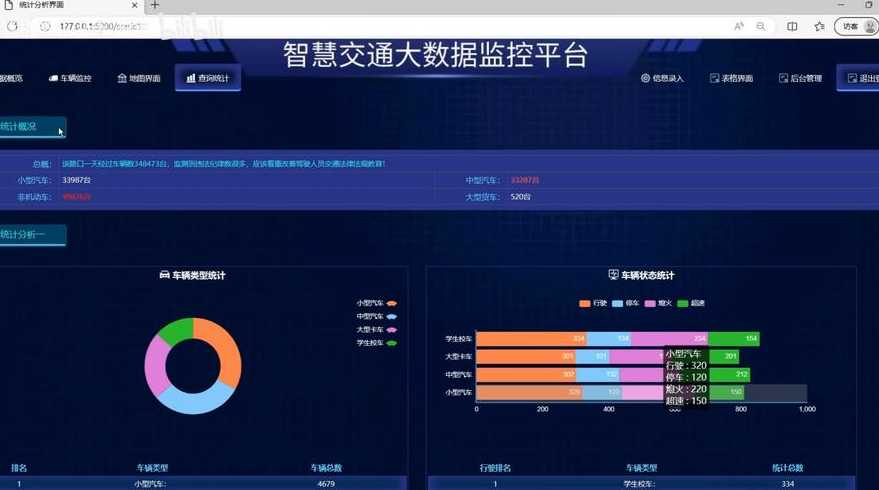Click the read aloud icon
This screenshot has height=490, width=879.
[x=739, y=26]
